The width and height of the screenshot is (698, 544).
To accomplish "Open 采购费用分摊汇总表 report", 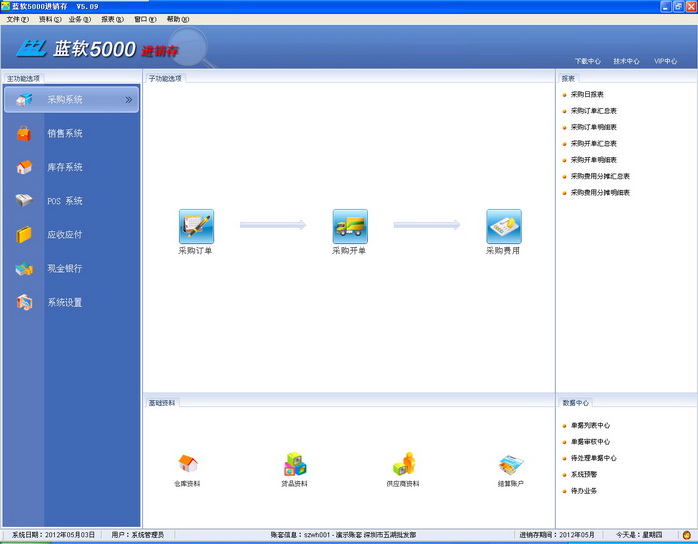I will [600, 176].
